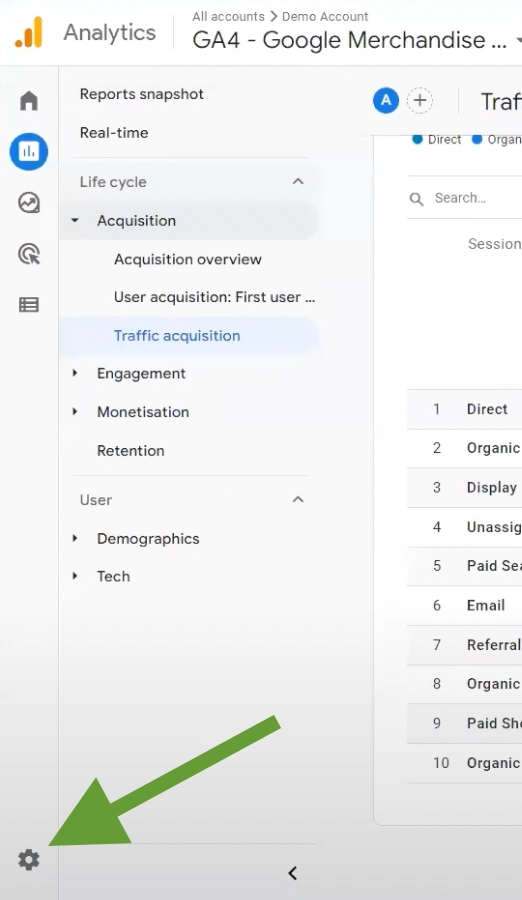This screenshot has width=522, height=900.
Task: Select the Reports bar chart icon
Action: pos(29,152)
